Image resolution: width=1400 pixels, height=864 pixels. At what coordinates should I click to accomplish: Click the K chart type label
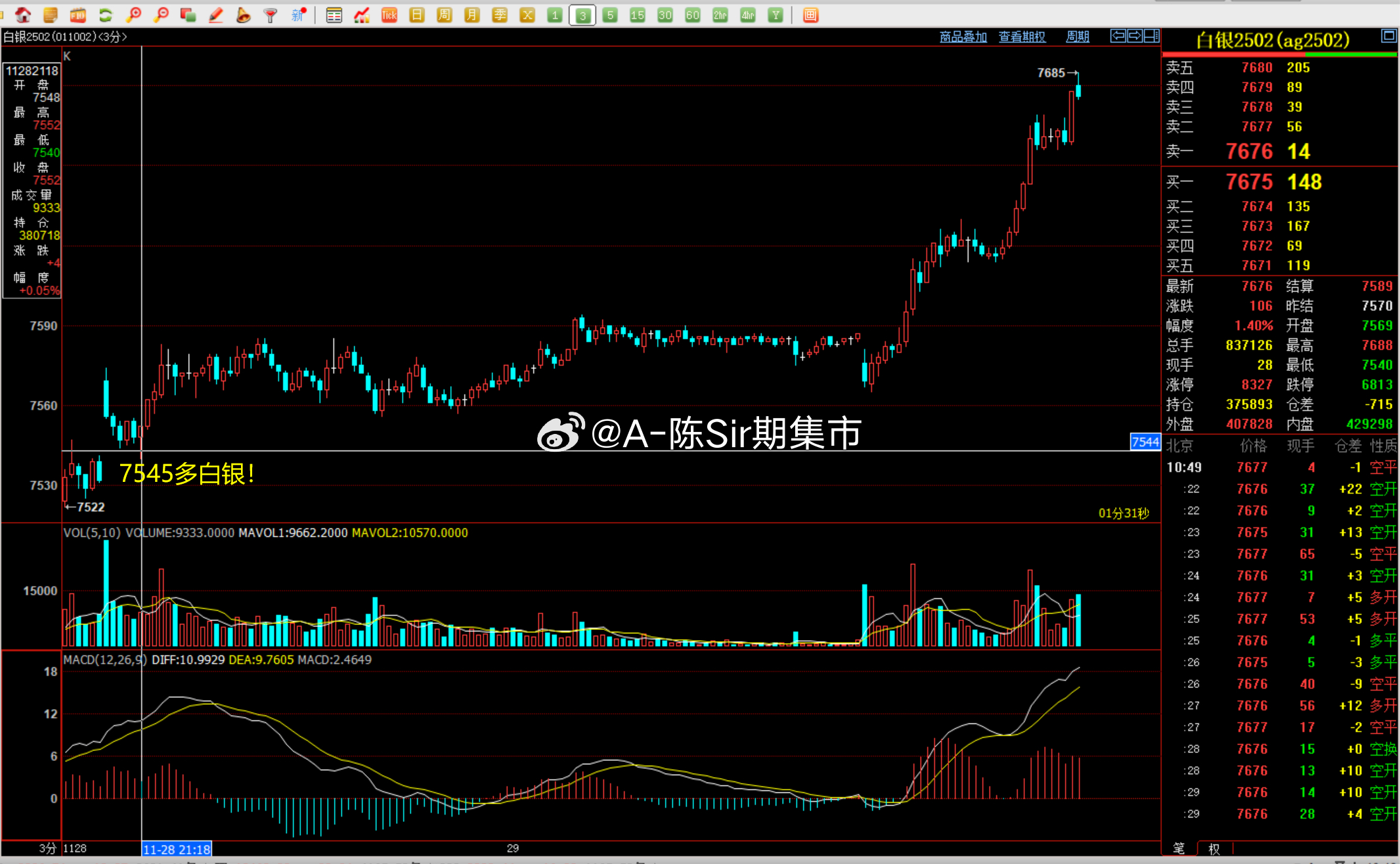pos(67,56)
